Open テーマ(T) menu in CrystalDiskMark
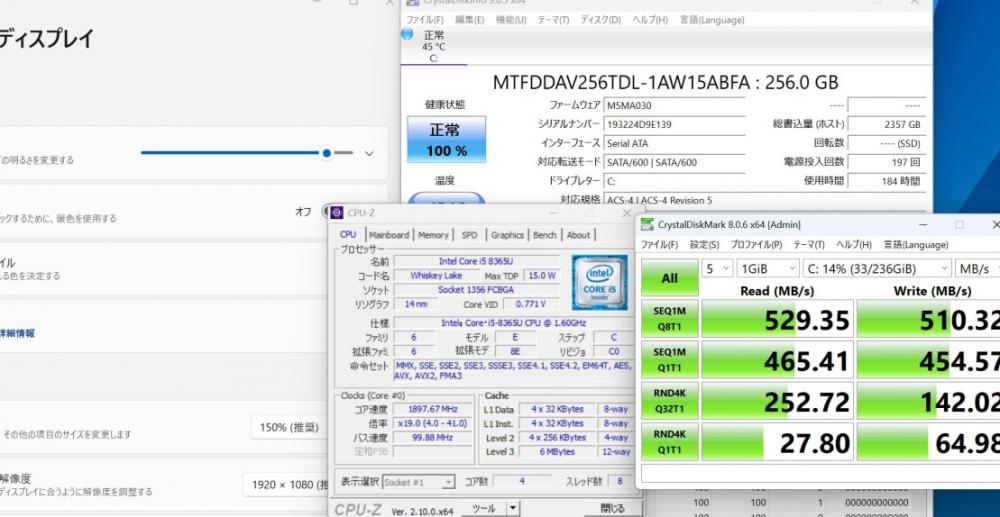The width and height of the screenshot is (1000, 517). coord(808,245)
